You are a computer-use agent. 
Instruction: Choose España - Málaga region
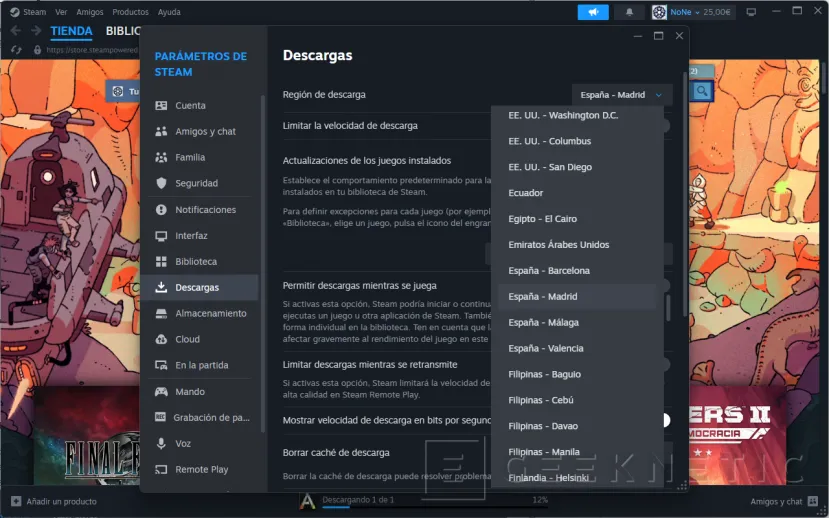577,322
